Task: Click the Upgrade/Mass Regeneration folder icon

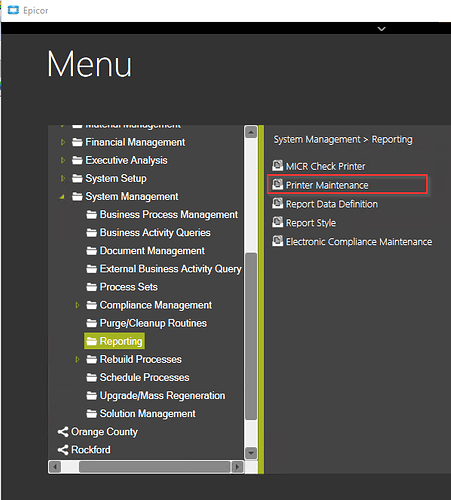Action: tap(91, 396)
